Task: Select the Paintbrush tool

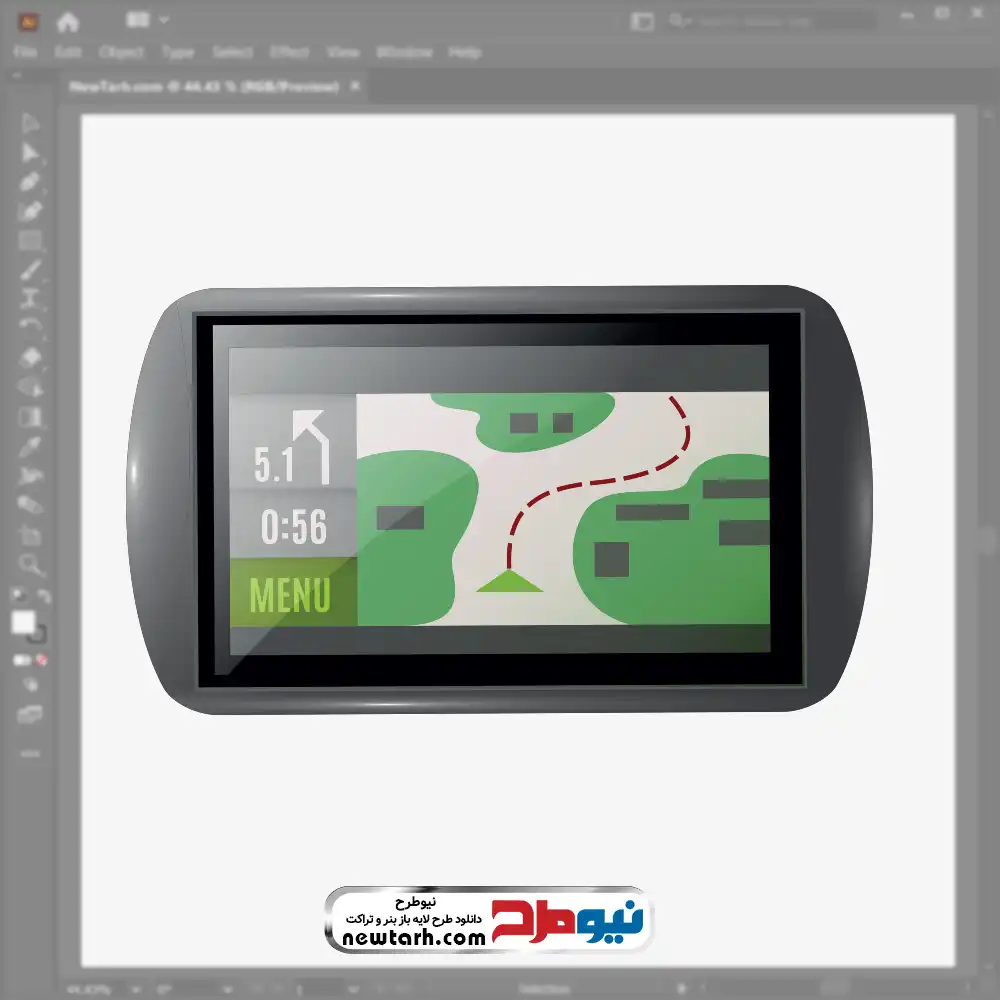Action: pos(30,270)
